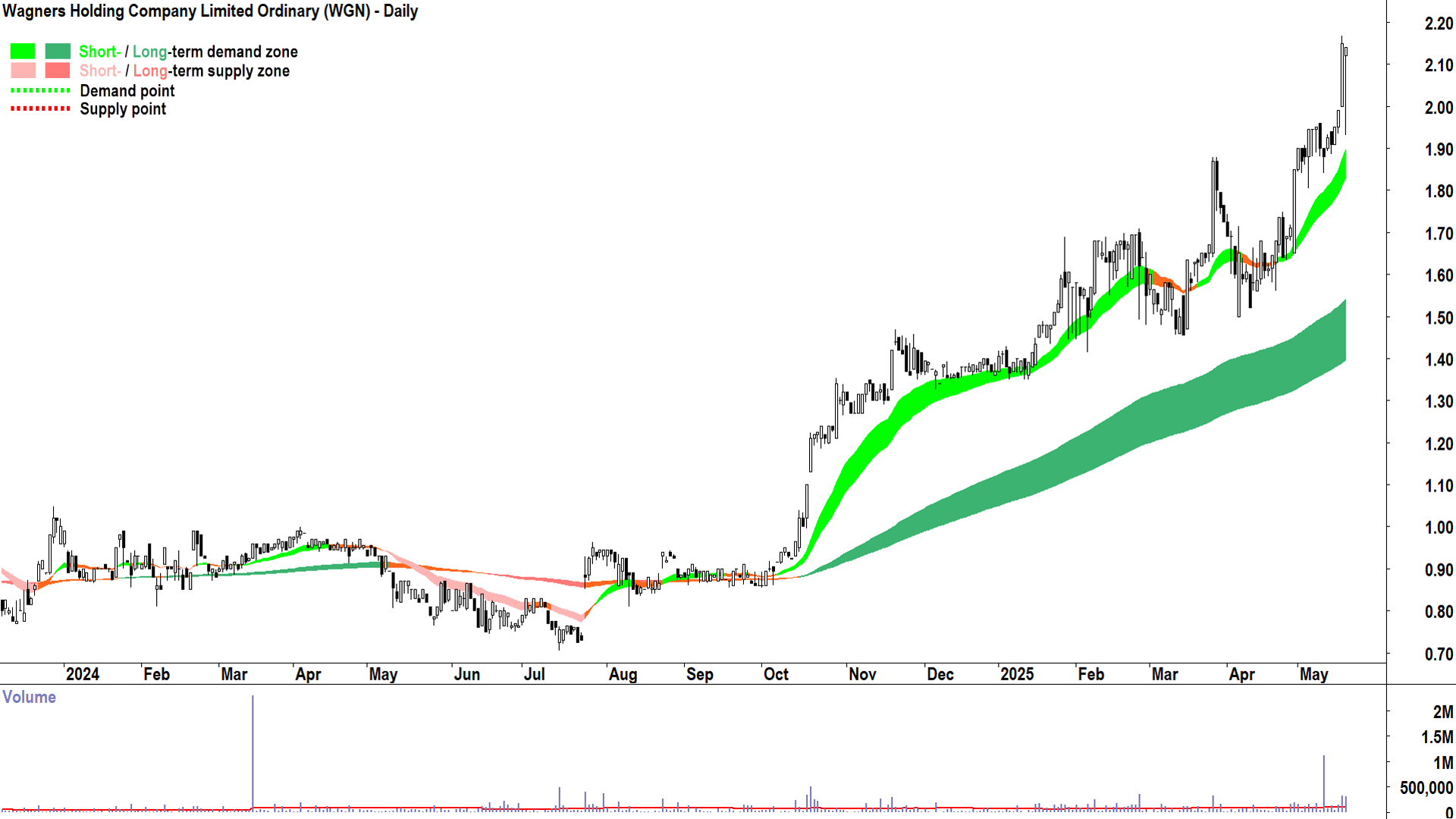
Task: Click the light pink short-term supply swatch
Action: point(23,71)
